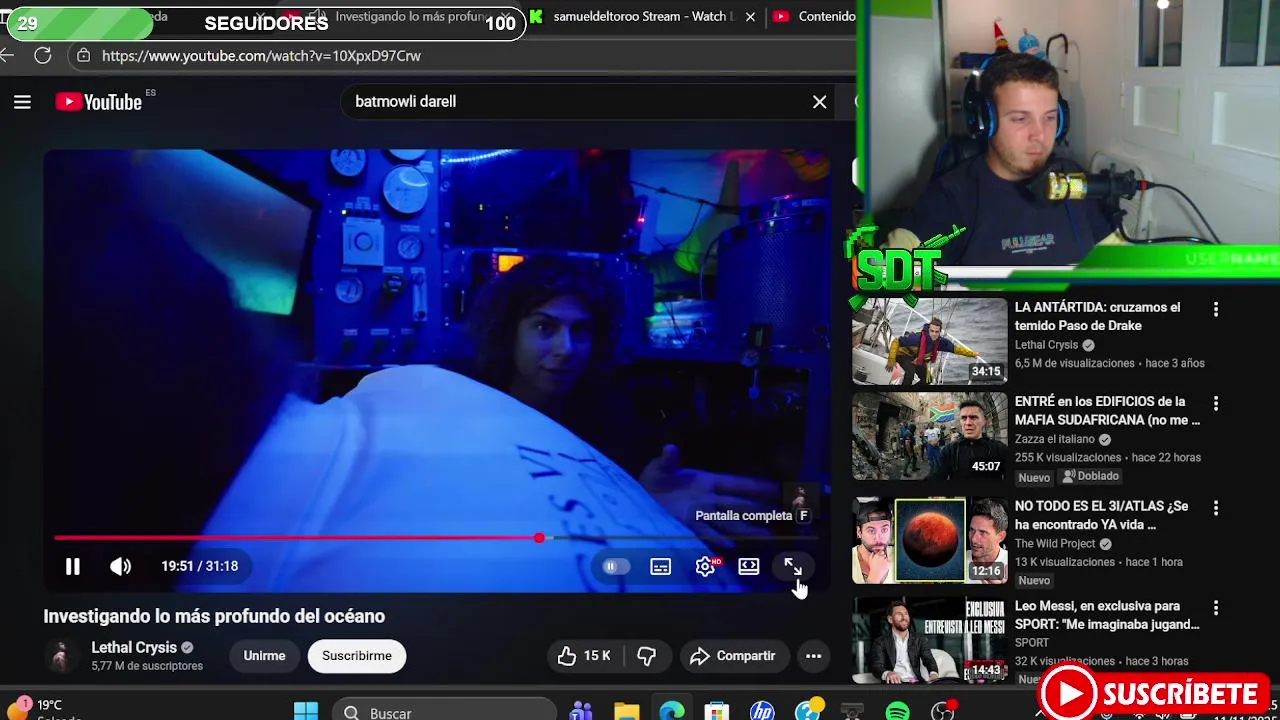Open OBS Studio from the taskbar

[x=943, y=711]
